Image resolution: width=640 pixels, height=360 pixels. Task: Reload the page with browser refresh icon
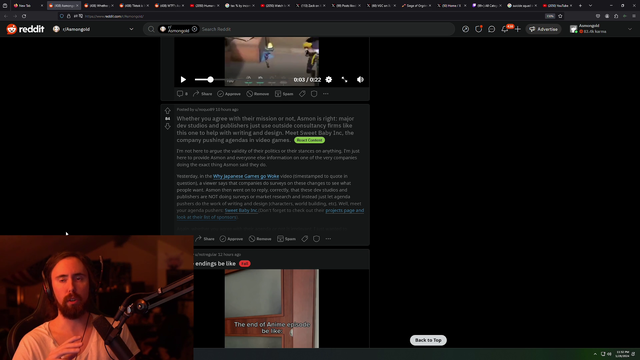[x=24, y=16]
